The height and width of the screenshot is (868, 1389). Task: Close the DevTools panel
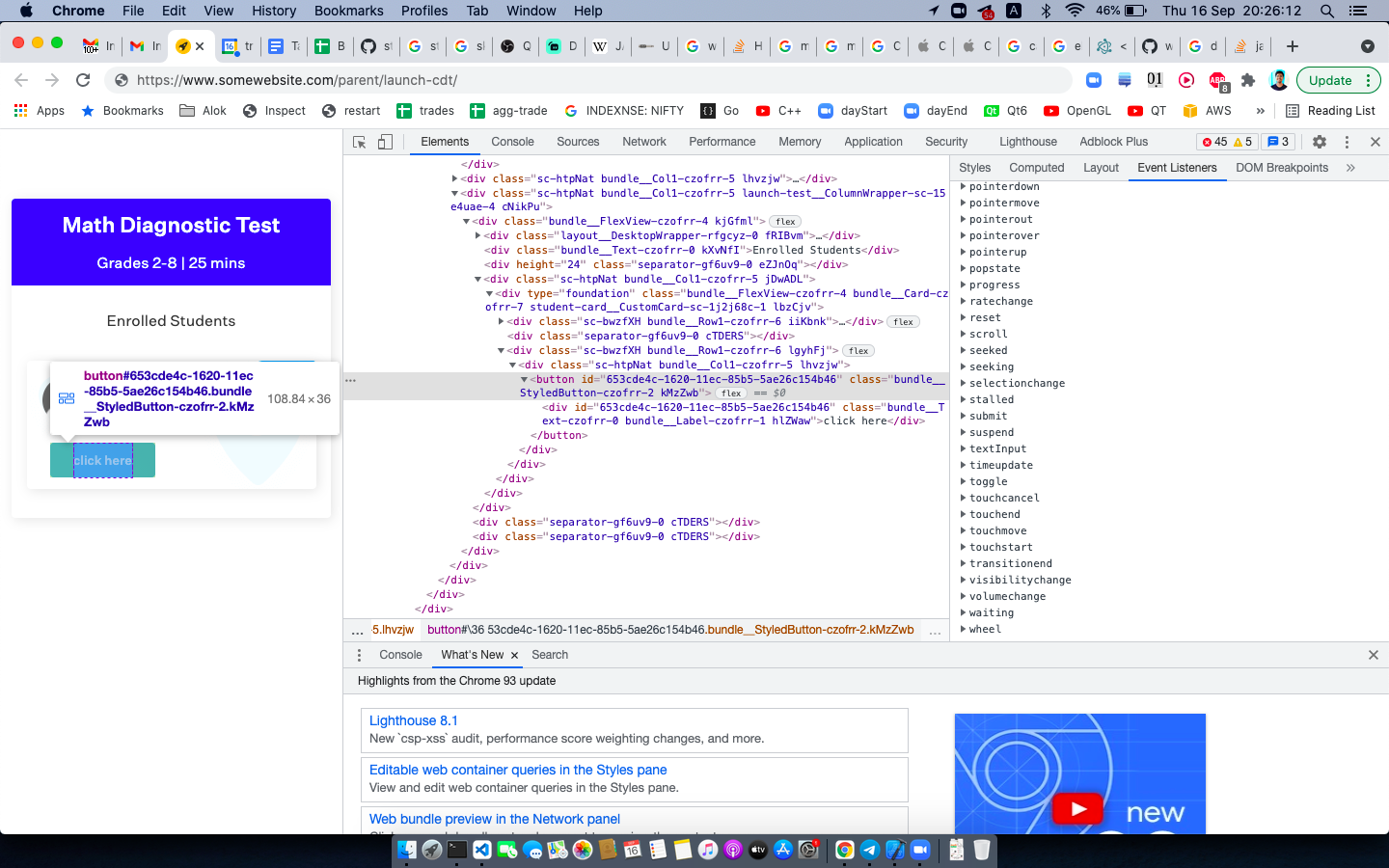(x=1375, y=142)
